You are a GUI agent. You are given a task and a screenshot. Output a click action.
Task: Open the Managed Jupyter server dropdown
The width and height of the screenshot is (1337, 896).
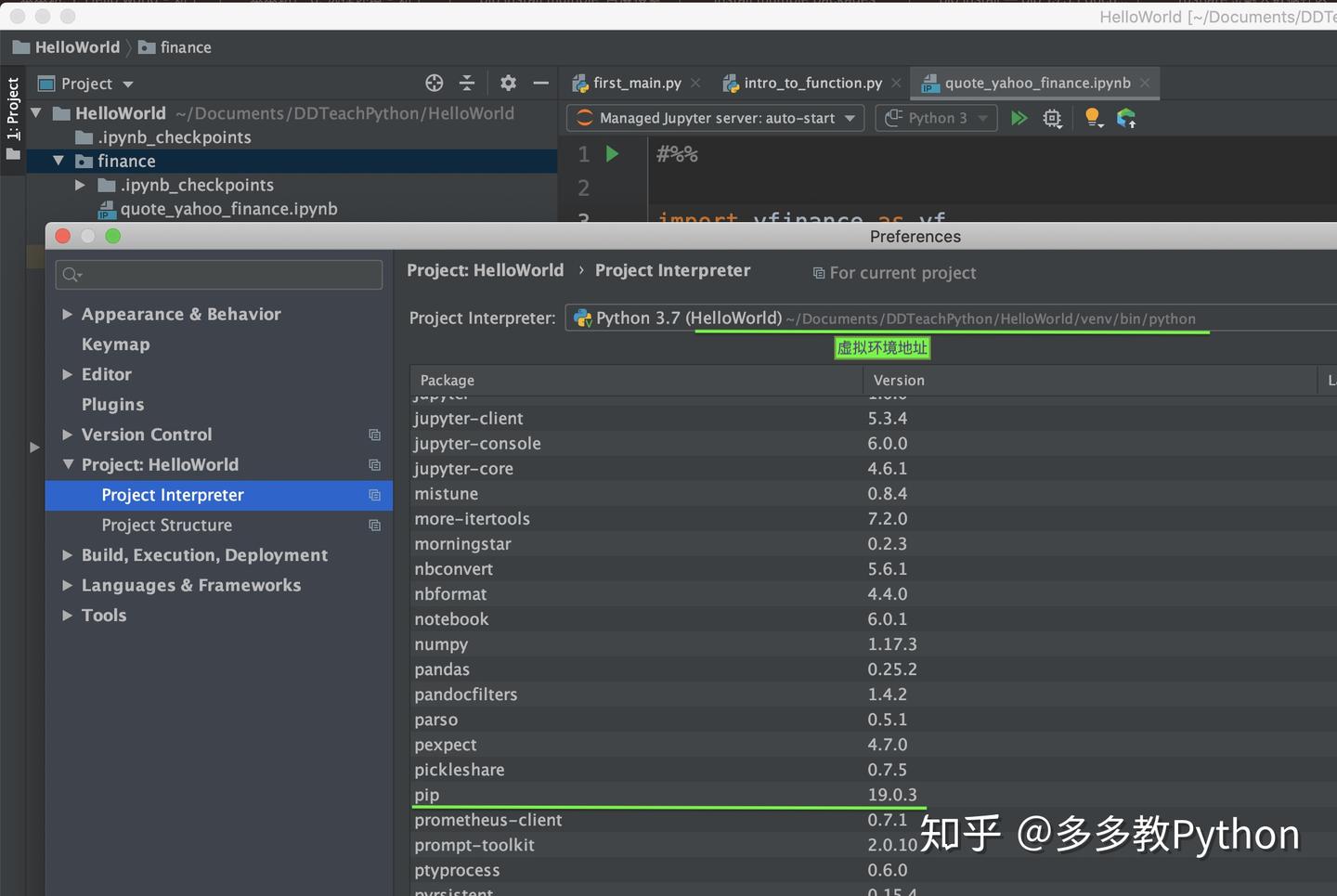click(848, 118)
